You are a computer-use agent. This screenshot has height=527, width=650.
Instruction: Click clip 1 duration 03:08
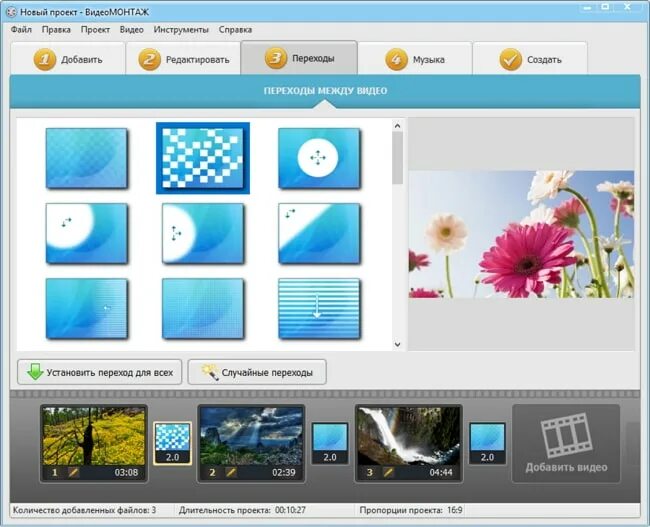(126, 472)
